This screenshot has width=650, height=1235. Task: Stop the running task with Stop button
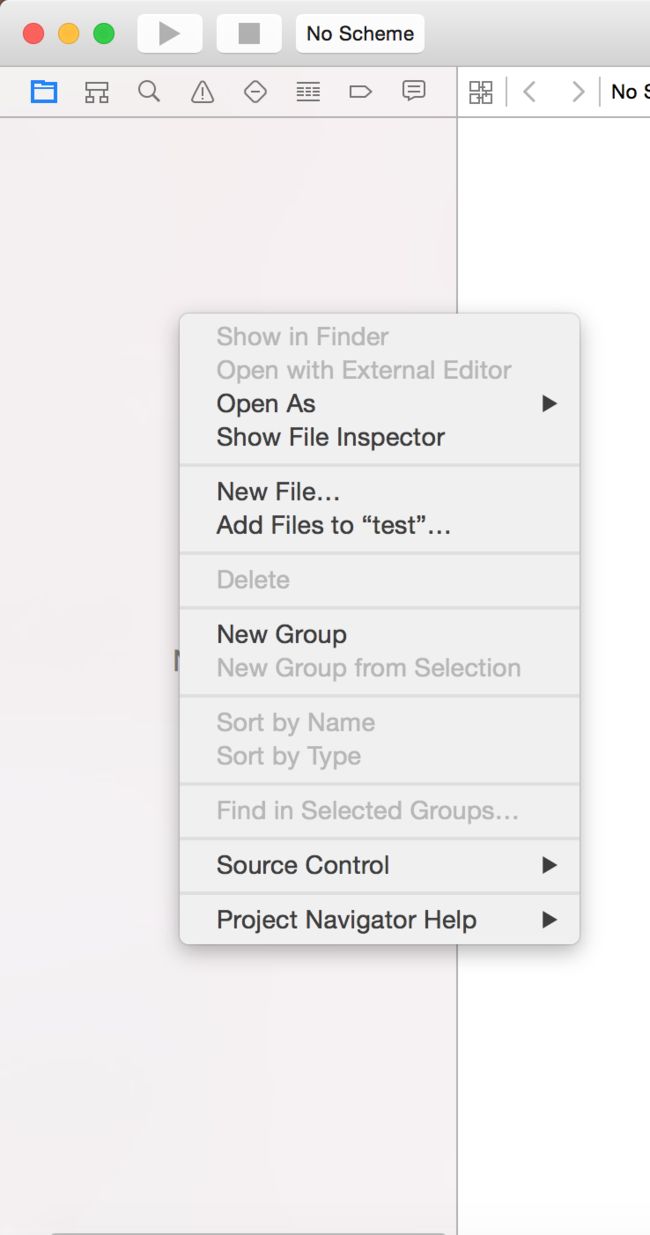coord(249,33)
